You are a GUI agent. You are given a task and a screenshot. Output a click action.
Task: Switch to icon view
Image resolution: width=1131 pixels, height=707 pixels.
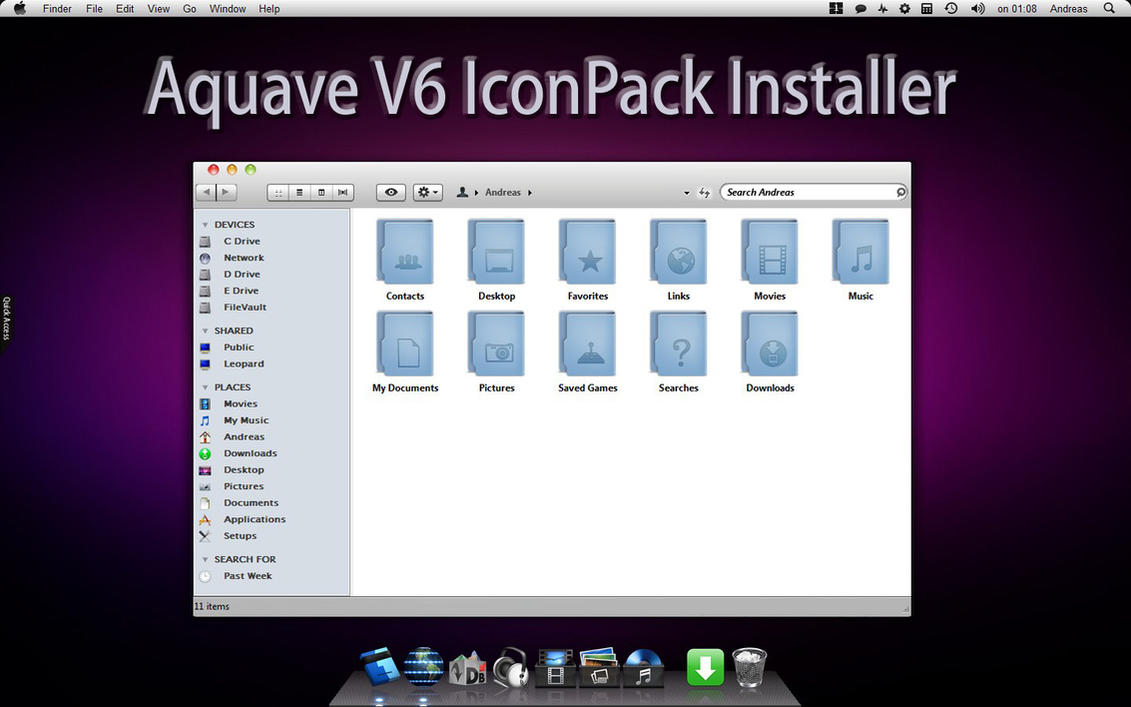[278, 193]
